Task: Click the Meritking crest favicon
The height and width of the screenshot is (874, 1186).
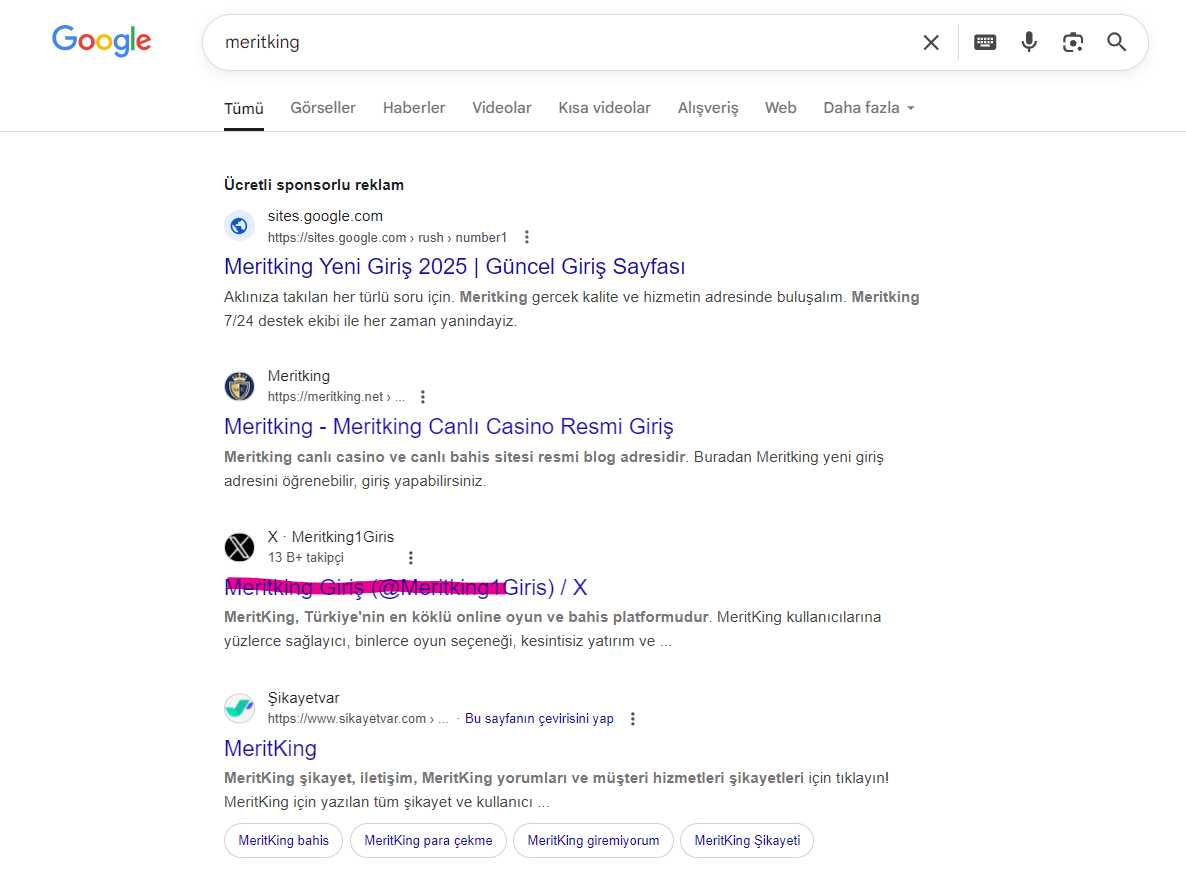Action: point(239,386)
